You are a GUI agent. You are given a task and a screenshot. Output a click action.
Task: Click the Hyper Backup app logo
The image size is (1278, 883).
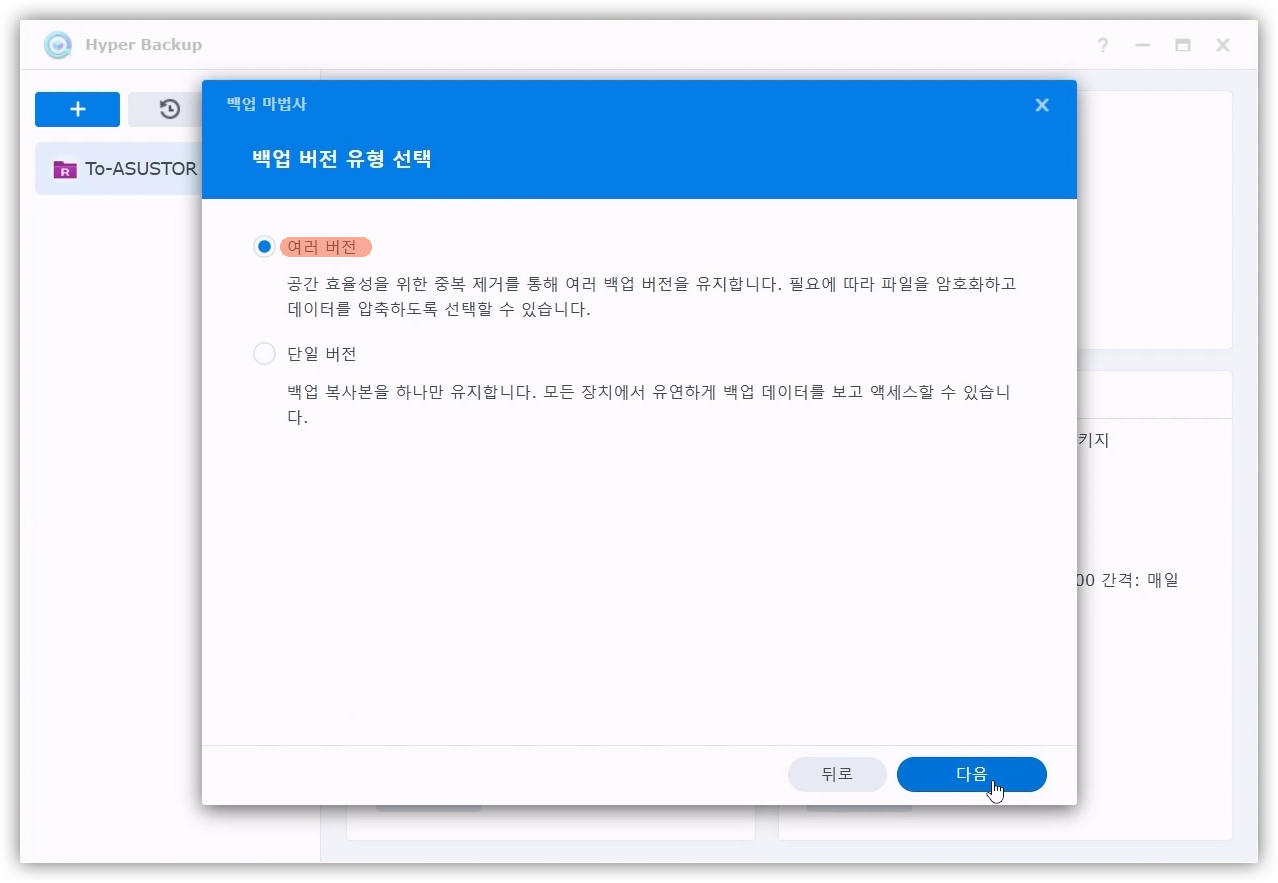coord(58,45)
